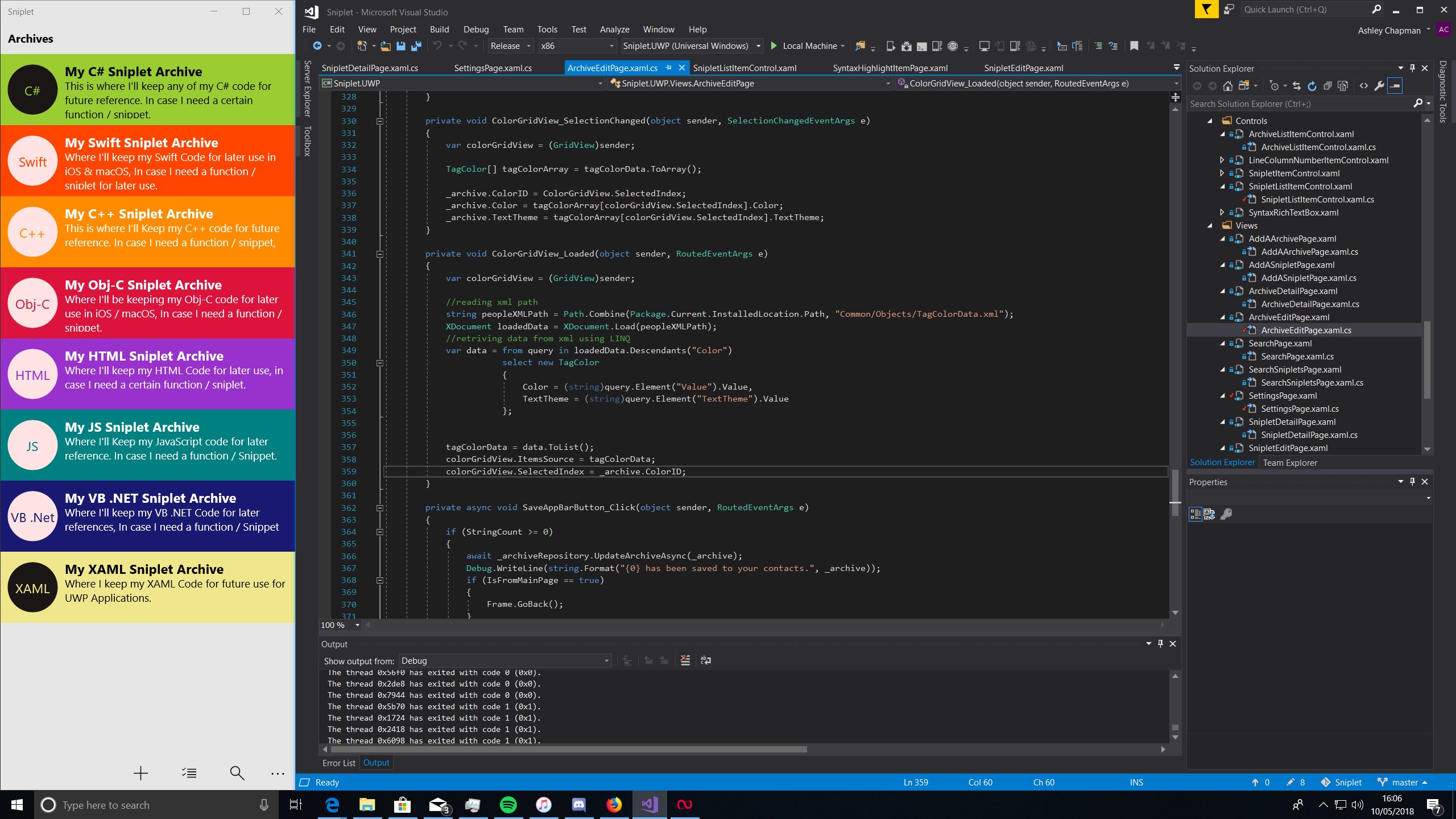
Task: Click the add plus icon in Sniplet
Action: pyautogui.click(x=140, y=773)
